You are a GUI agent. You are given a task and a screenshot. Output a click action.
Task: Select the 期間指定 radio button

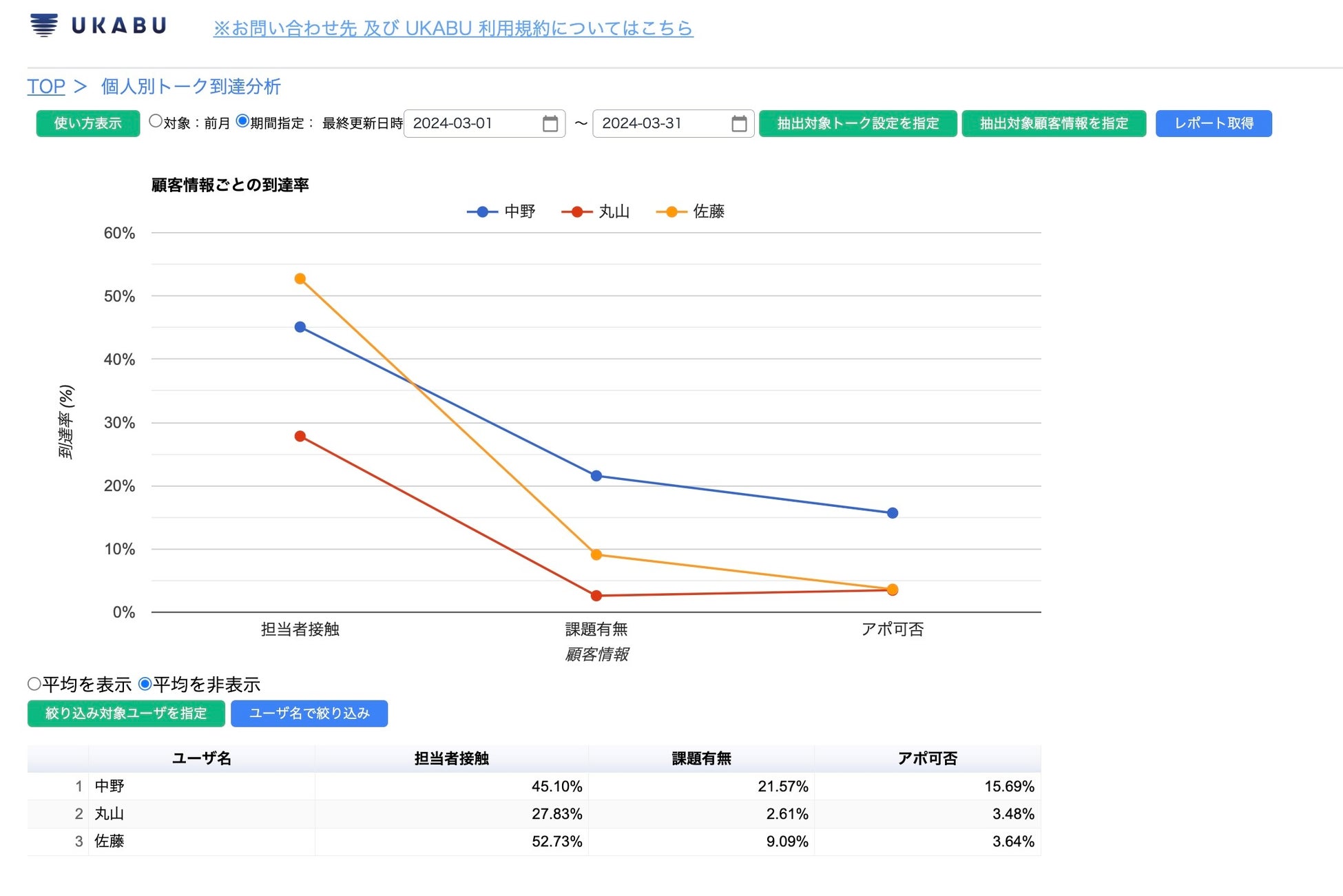[242, 121]
